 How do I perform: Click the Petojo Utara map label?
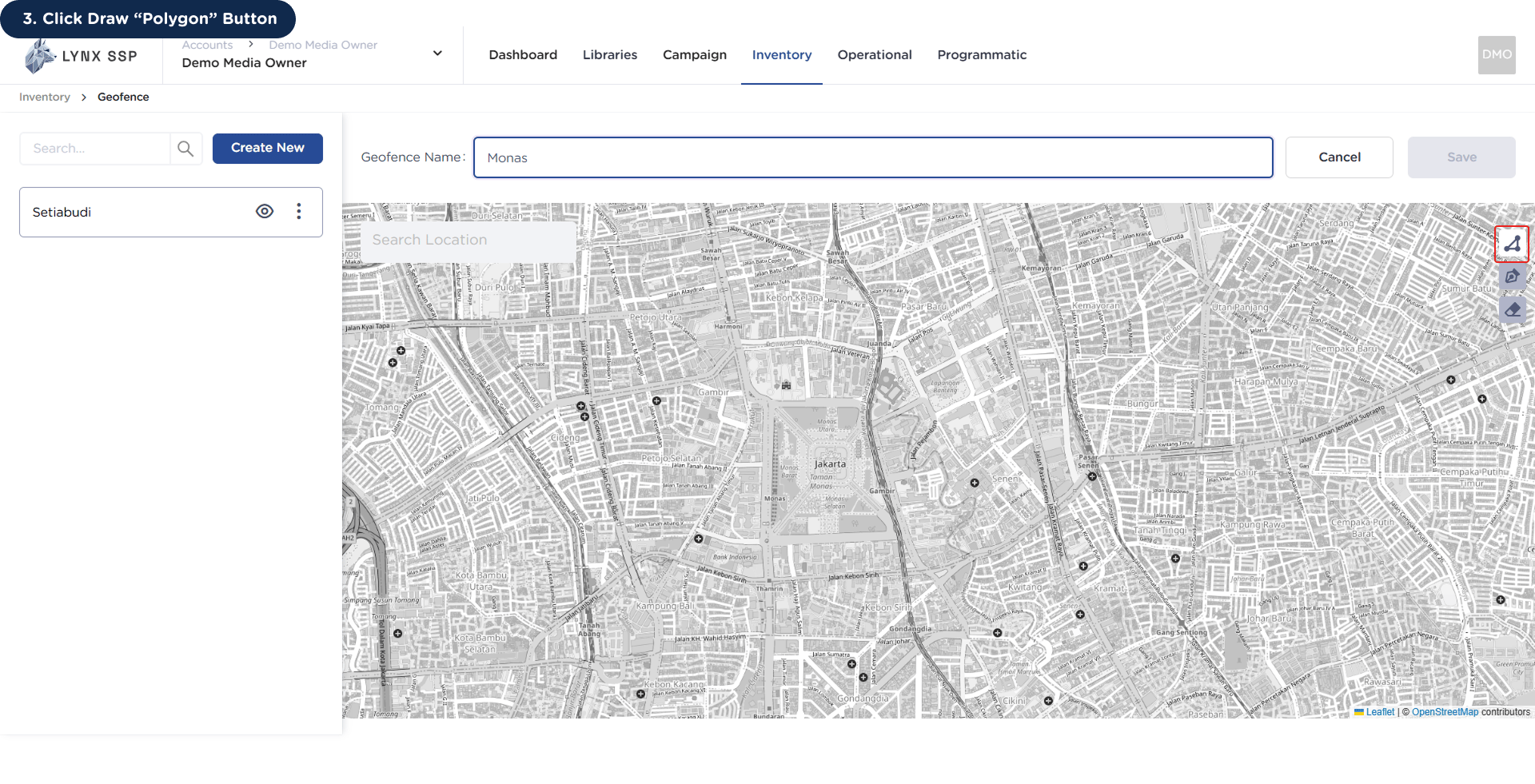tap(656, 317)
